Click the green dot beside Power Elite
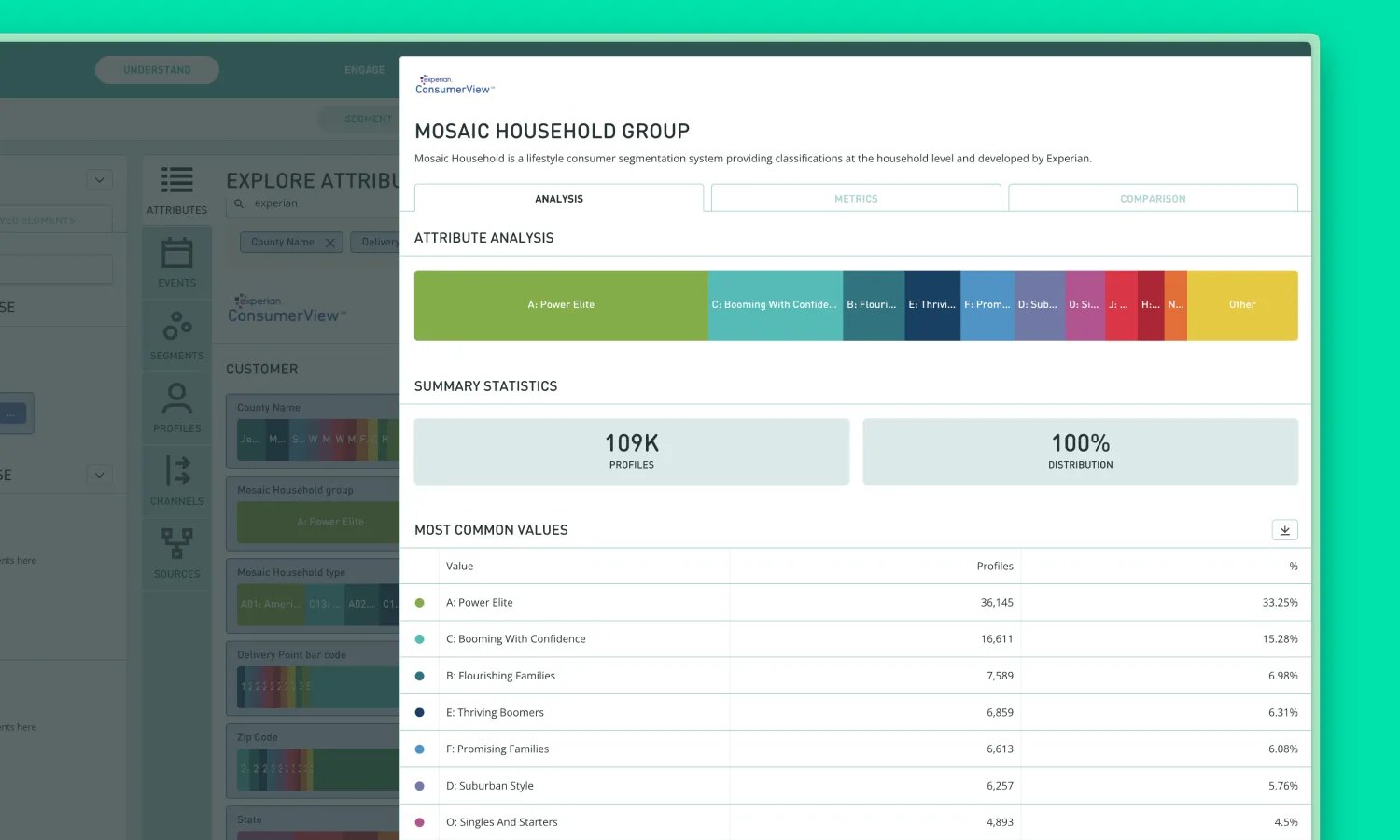The width and height of the screenshot is (1400, 840). tap(419, 603)
